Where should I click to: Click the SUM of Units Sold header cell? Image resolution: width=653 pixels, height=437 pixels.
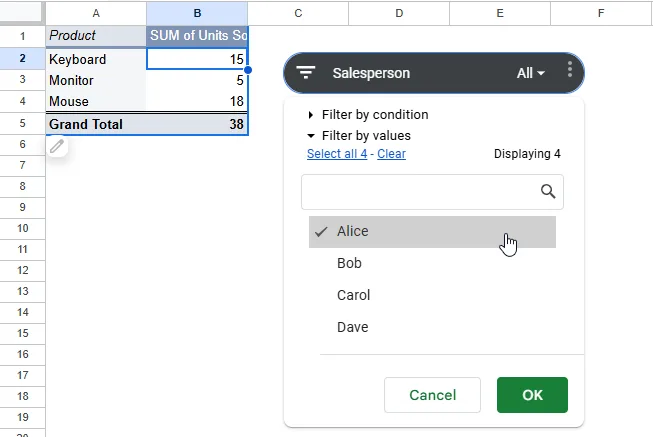(197, 36)
